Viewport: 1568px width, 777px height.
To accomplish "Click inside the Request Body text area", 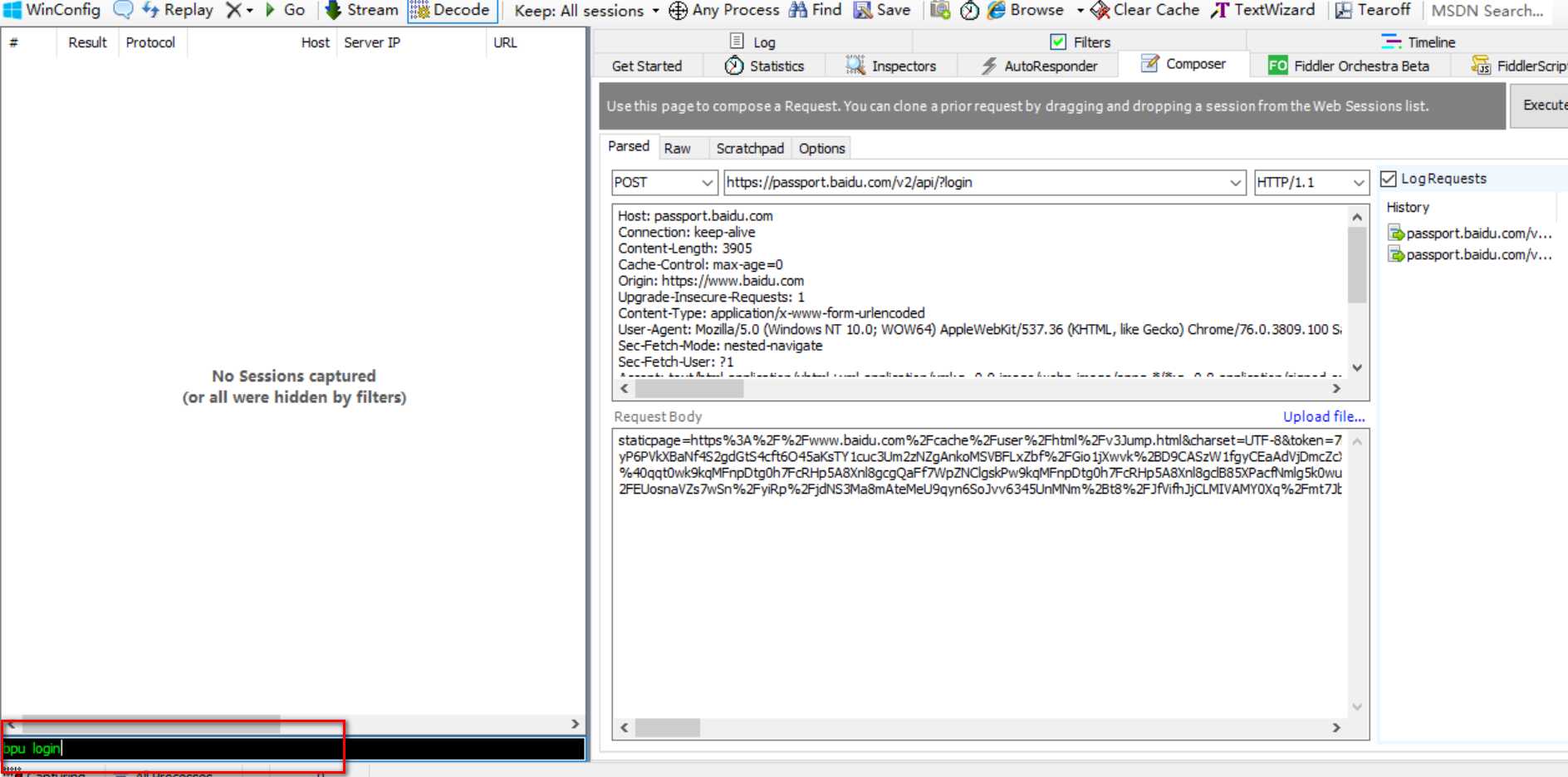I will (x=980, y=573).
